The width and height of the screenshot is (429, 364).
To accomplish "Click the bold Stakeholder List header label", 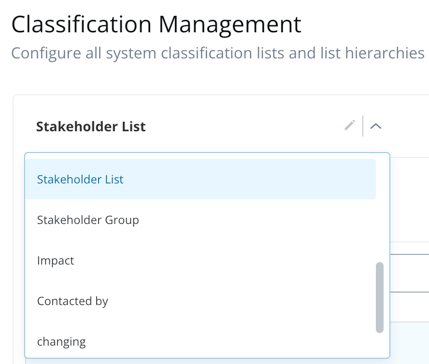I will [91, 127].
